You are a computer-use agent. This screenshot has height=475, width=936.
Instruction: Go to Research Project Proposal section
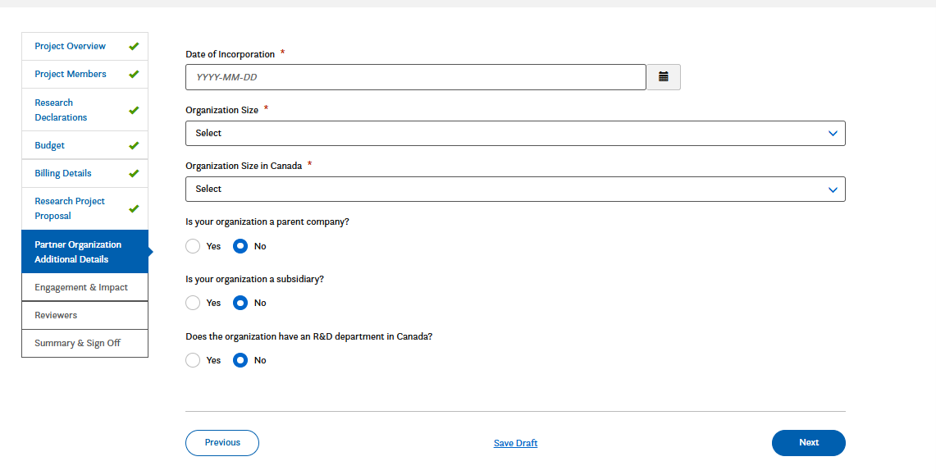point(85,208)
